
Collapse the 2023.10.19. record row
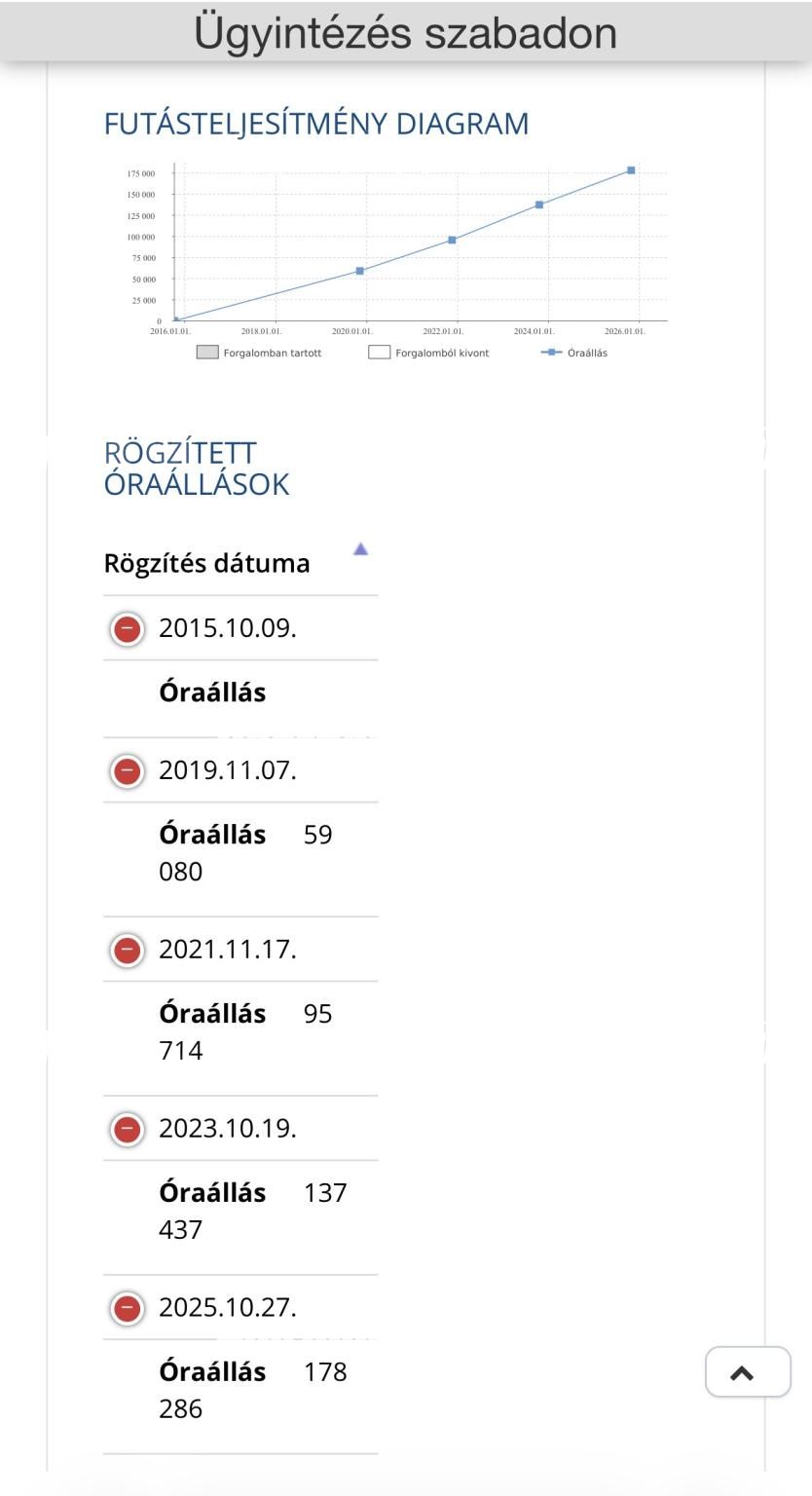(x=127, y=1129)
